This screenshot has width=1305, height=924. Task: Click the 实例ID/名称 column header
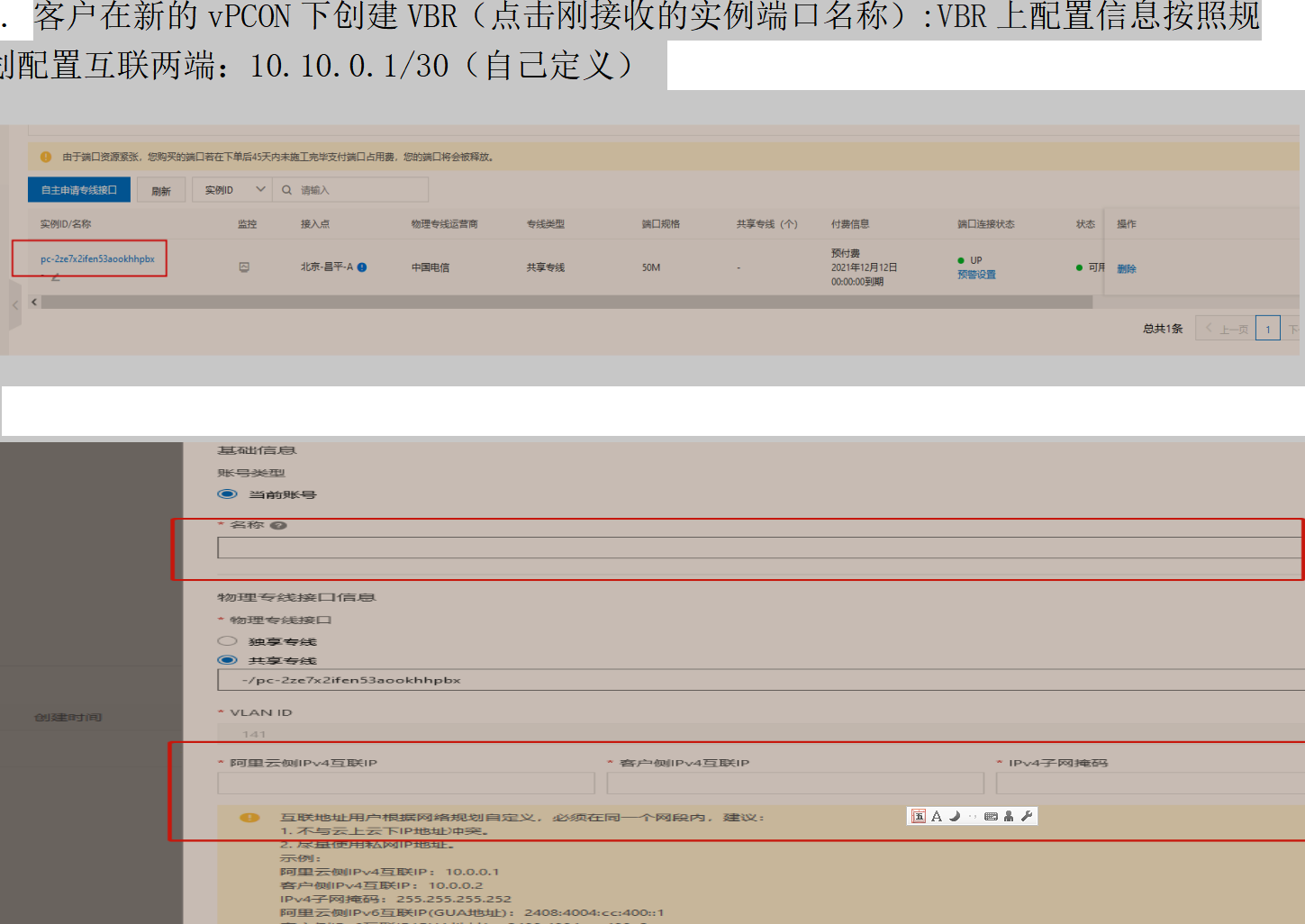[x=66, y=224]
